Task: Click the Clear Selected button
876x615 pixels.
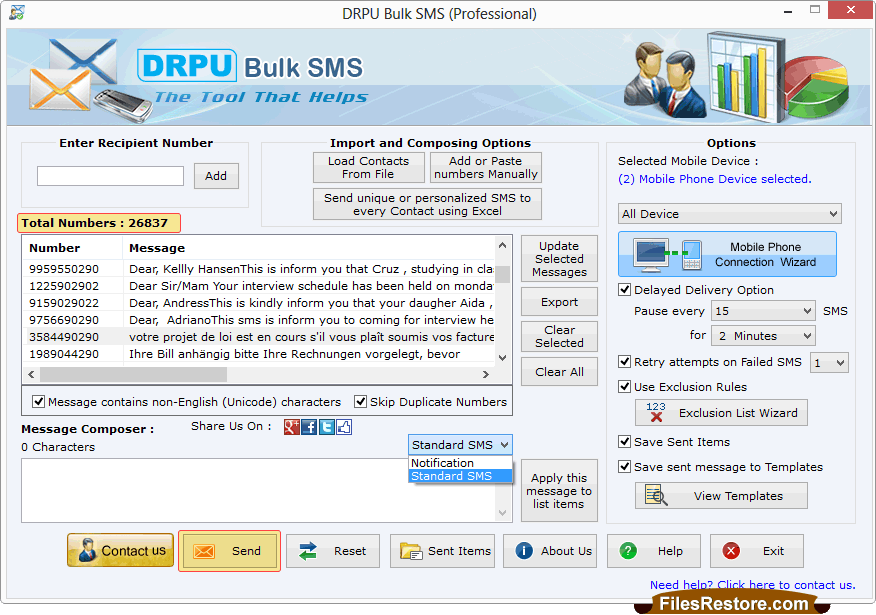Action: [559, 336]
